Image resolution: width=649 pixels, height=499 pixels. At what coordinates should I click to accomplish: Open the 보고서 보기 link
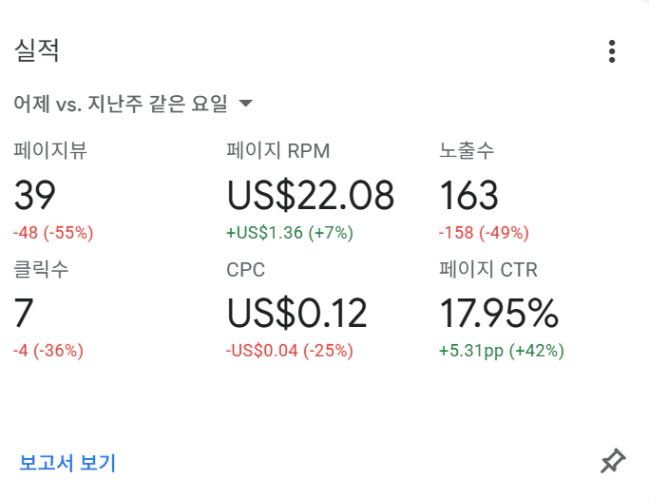(x=67, y=463)
